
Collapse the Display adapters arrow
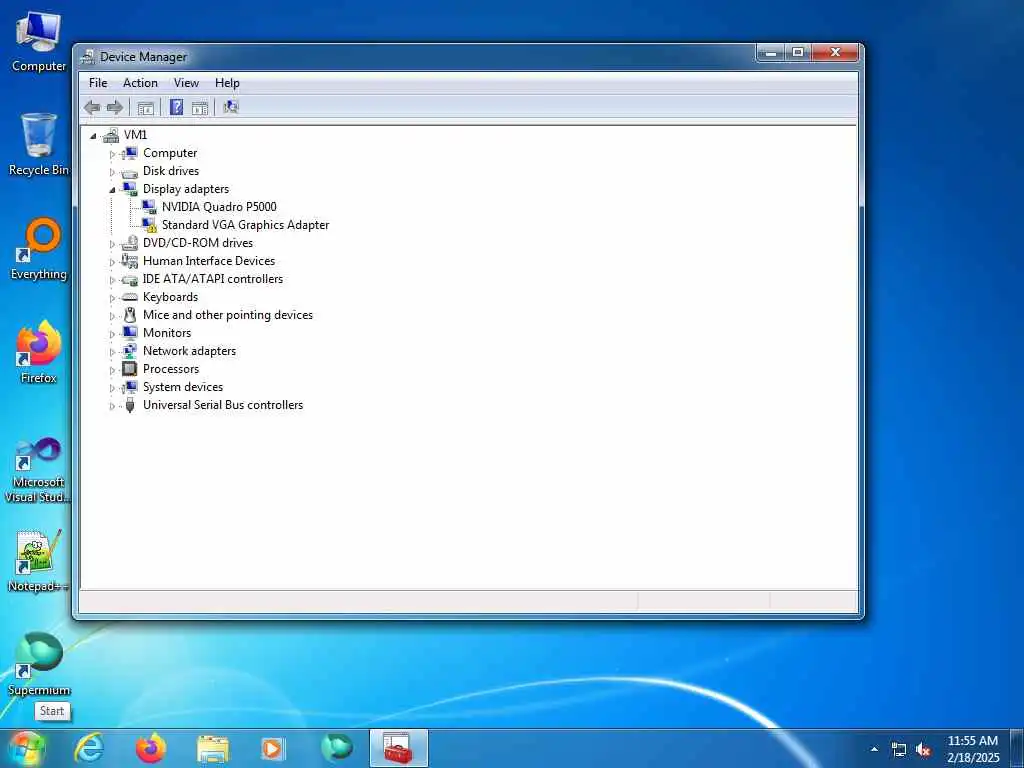tap(112, 190)
